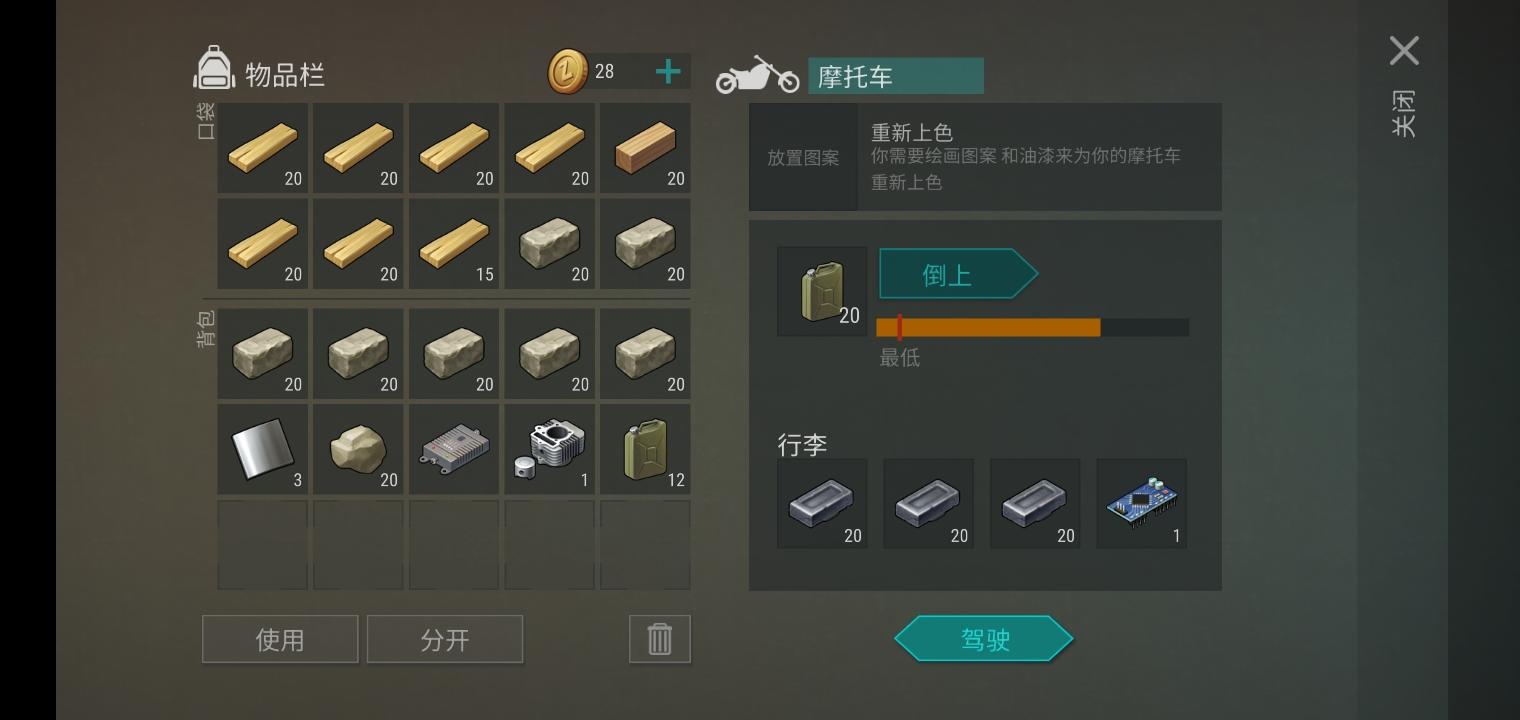Select the blue circuit board in luggage

coord(1141,504)
